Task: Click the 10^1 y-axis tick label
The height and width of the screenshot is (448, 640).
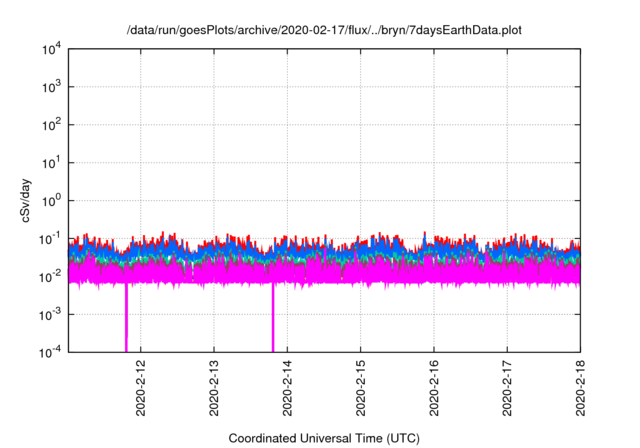Action: (x=50, y=162)
